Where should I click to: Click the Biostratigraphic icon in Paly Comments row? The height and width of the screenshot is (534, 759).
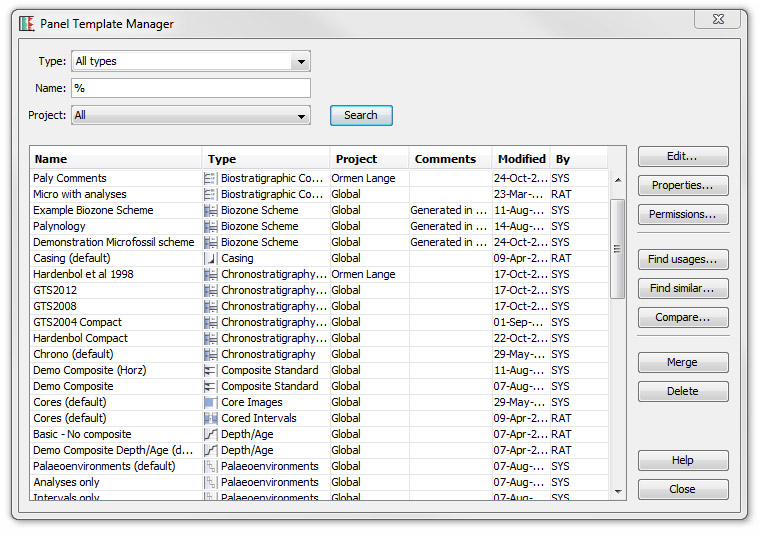point(211,178)
